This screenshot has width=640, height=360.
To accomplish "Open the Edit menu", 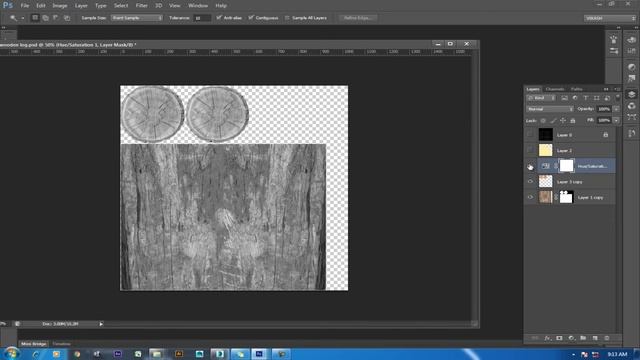I will (x=41, y=6).
